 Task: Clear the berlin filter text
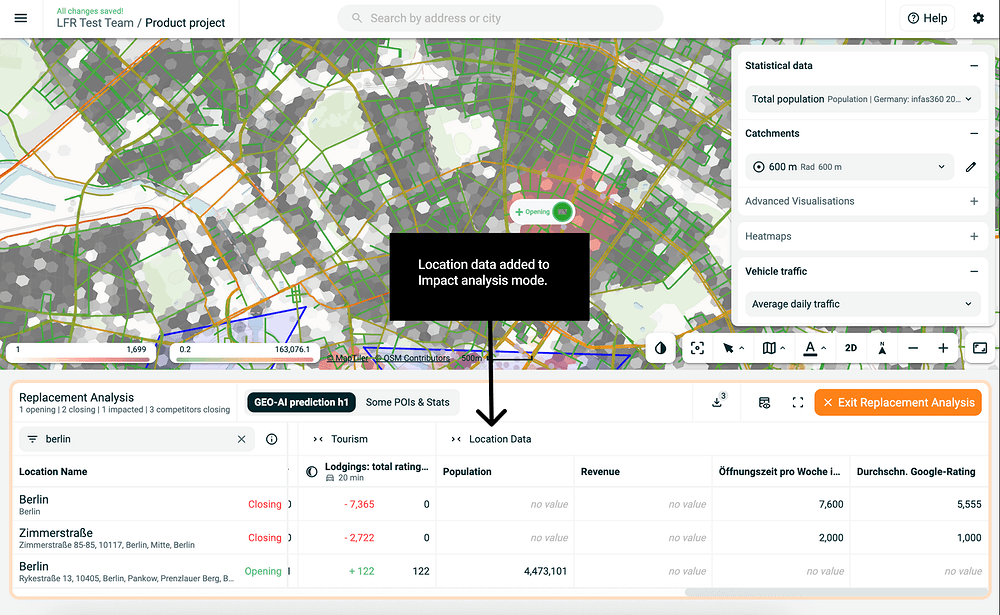tap(241, 439)
